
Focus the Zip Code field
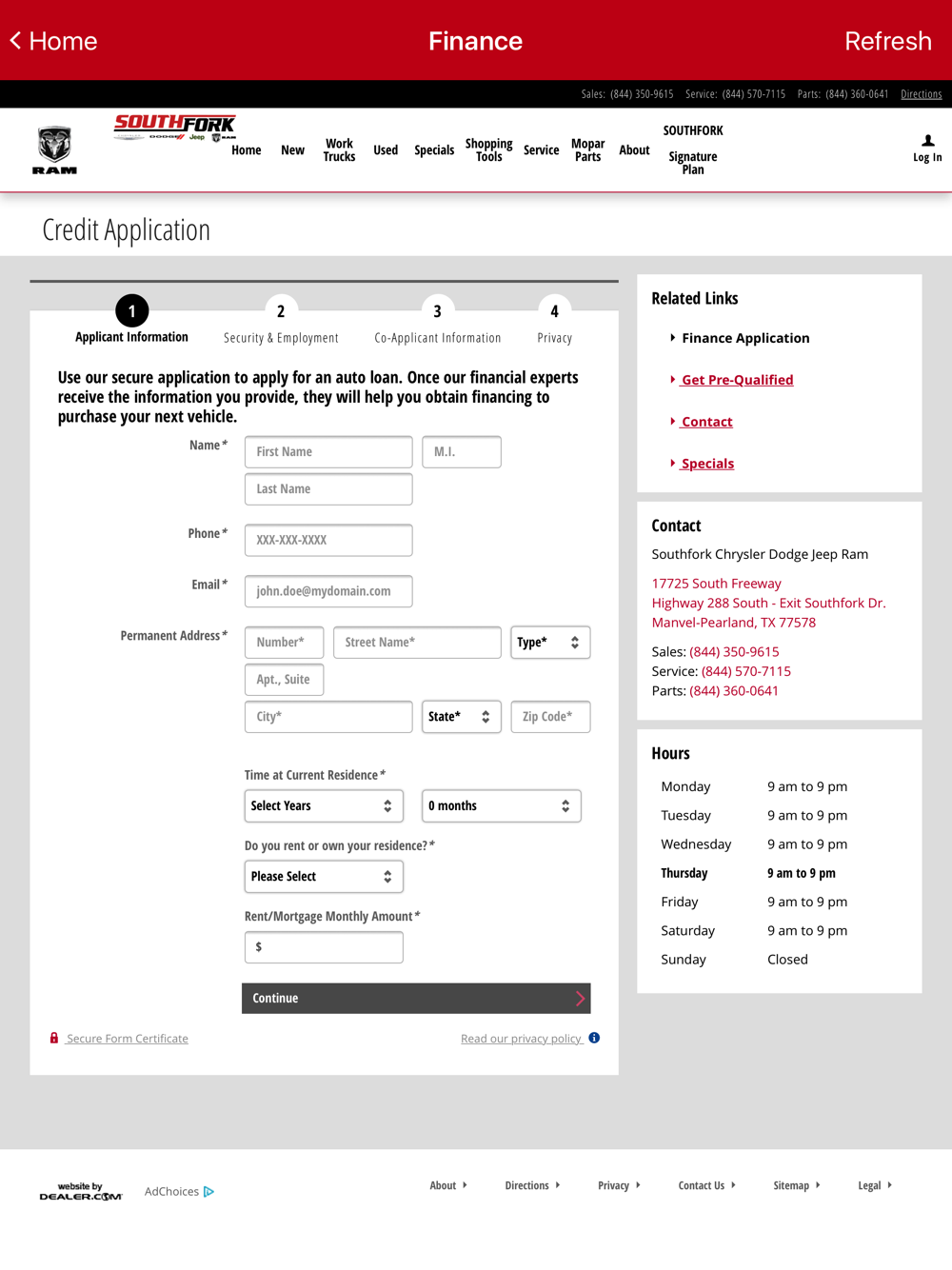pos(550,717)
